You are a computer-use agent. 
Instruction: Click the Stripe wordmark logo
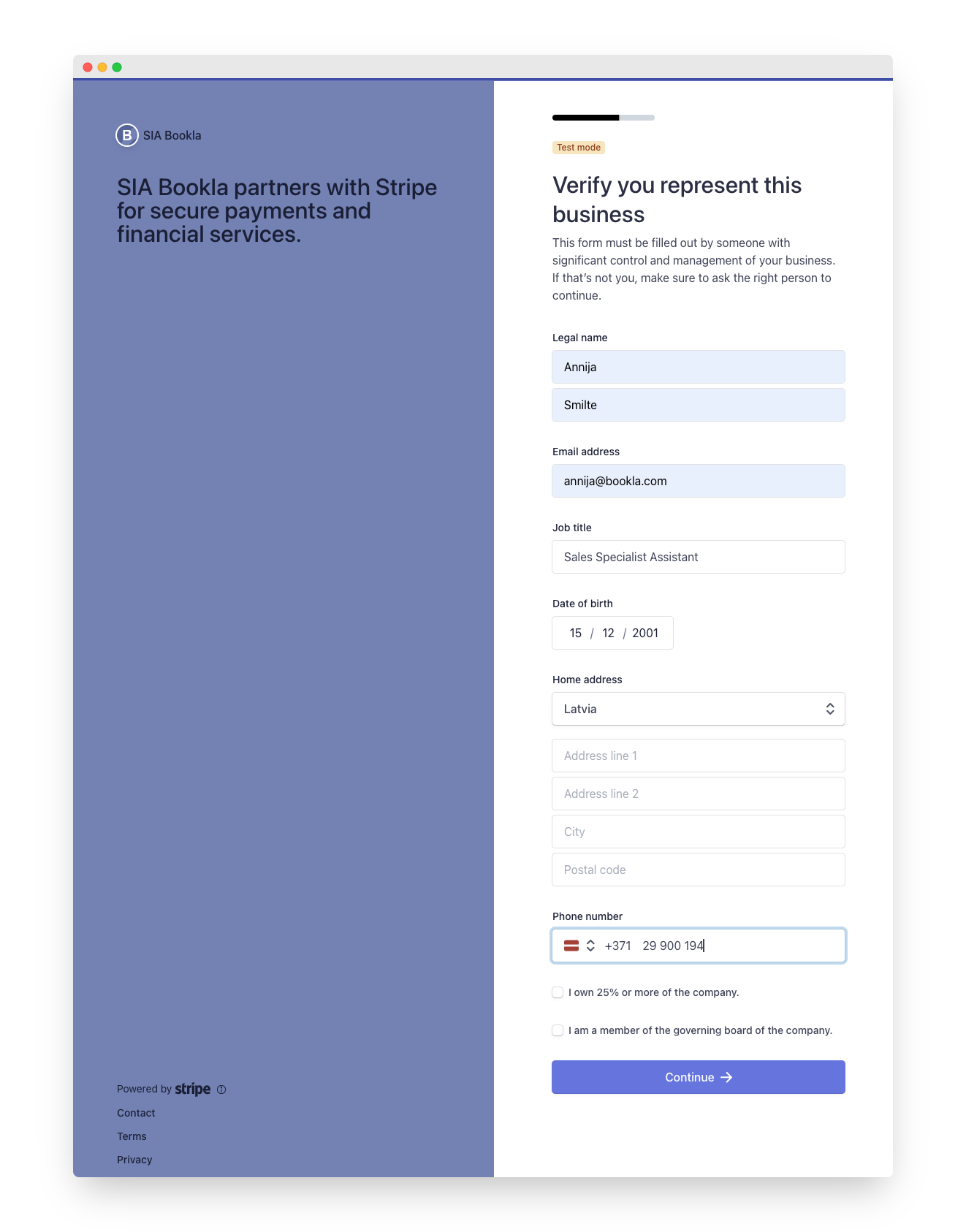(x=193, y=1089)
